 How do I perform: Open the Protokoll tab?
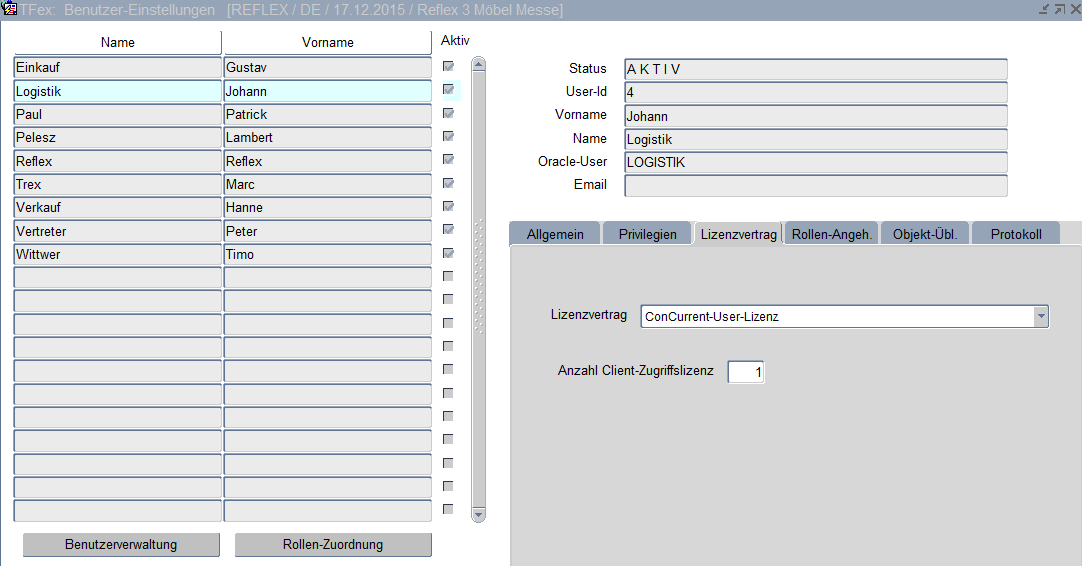point(1015,234)
